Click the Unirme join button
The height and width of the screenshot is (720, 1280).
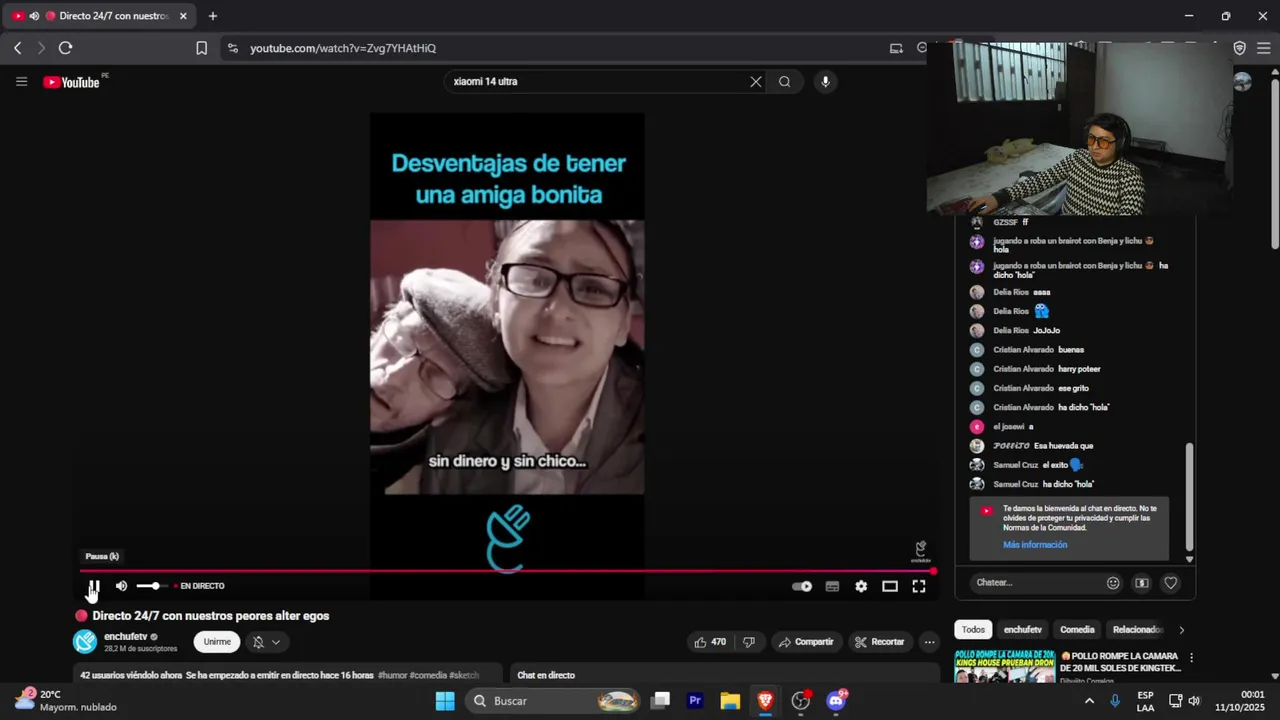click(217, 642)
